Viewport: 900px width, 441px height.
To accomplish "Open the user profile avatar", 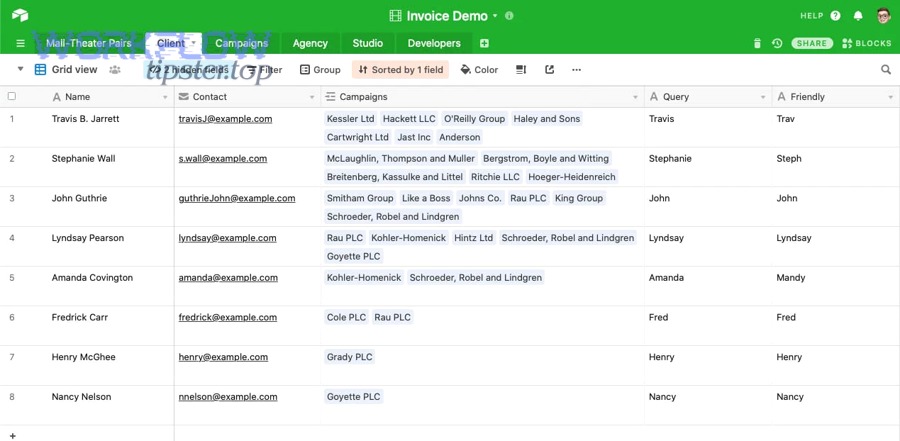I will tap(884, 16).
